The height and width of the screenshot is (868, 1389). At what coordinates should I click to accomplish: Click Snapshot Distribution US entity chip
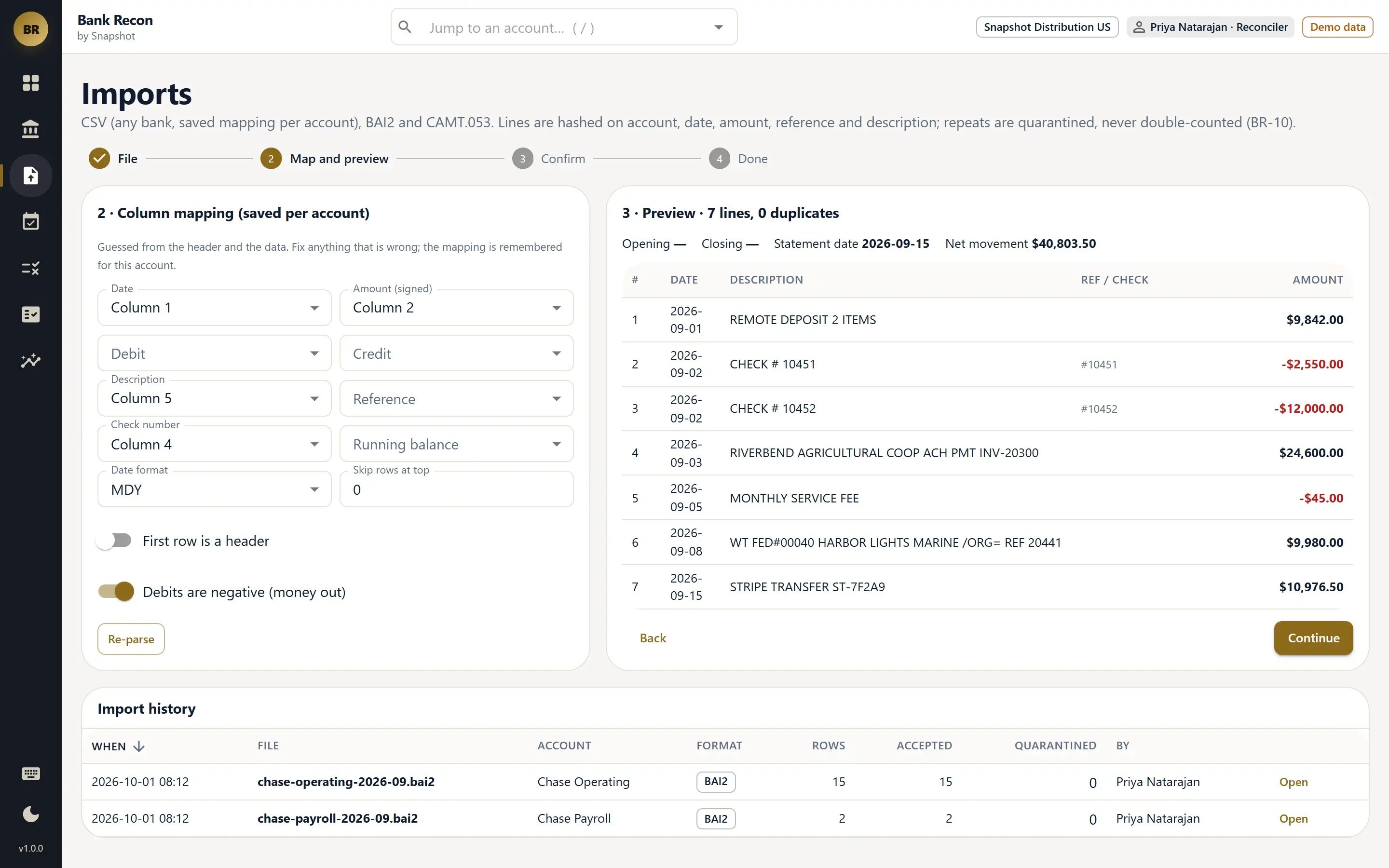[1047, 27]
